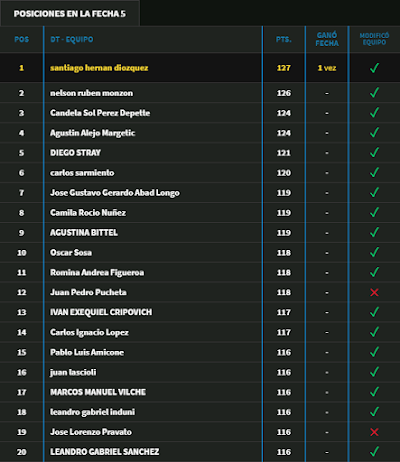This screenshot has height=462, width=400.
Task: Select MARCOS MANUEL VILCHE name
Action: (98, 392)
